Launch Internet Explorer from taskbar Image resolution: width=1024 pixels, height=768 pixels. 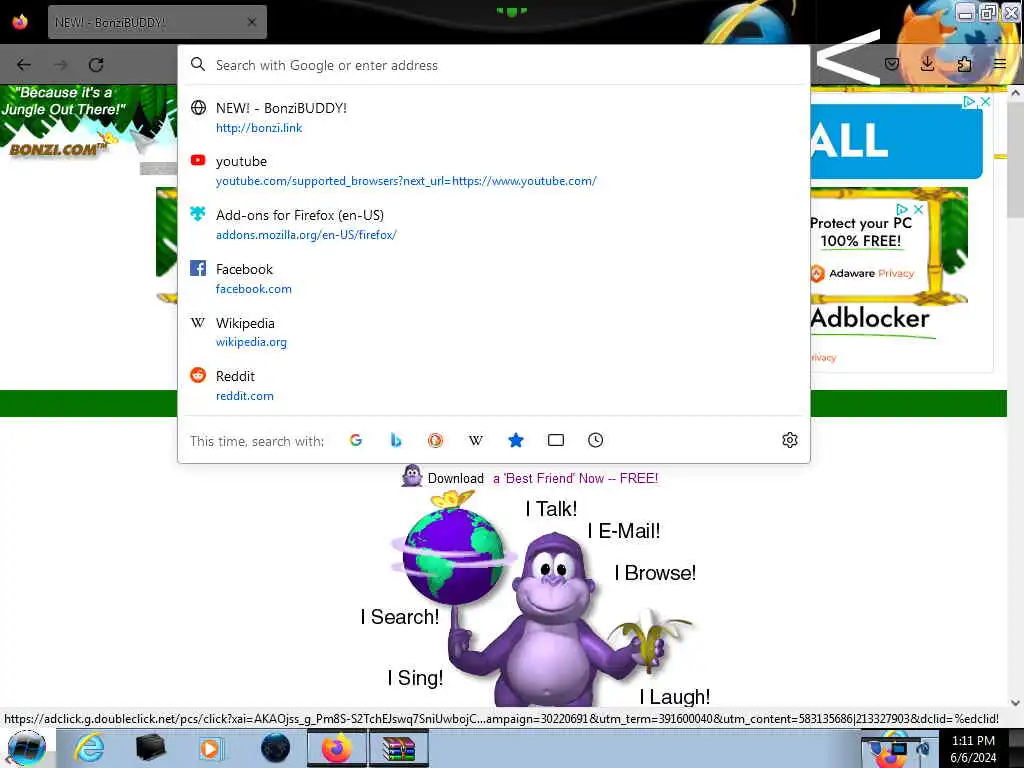pos(89,748)
